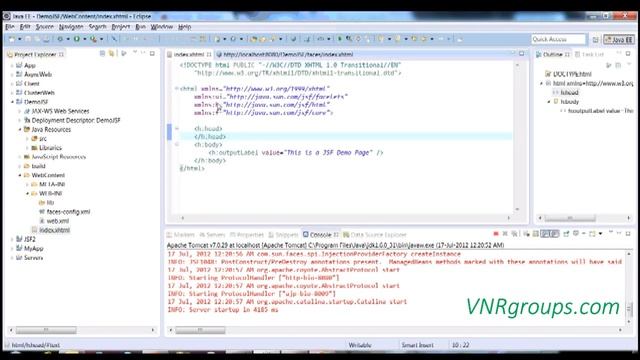Switch to the localhost browser editor tab
Viewport: 640px width, 360px height.
(x=284, y=54)
